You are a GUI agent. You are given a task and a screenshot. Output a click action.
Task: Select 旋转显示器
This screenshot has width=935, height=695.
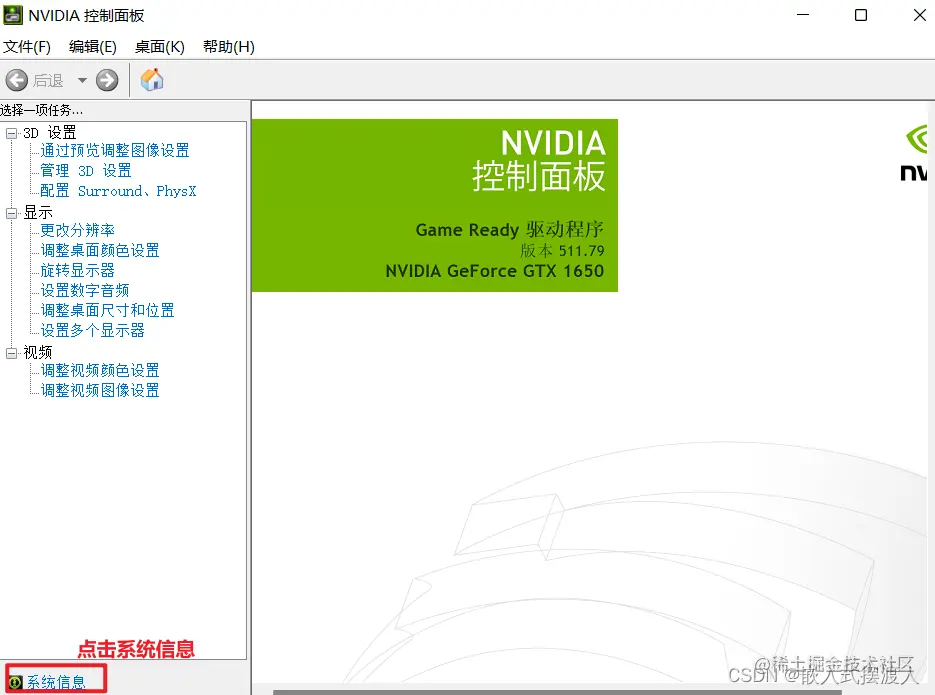tap(78, 270)
